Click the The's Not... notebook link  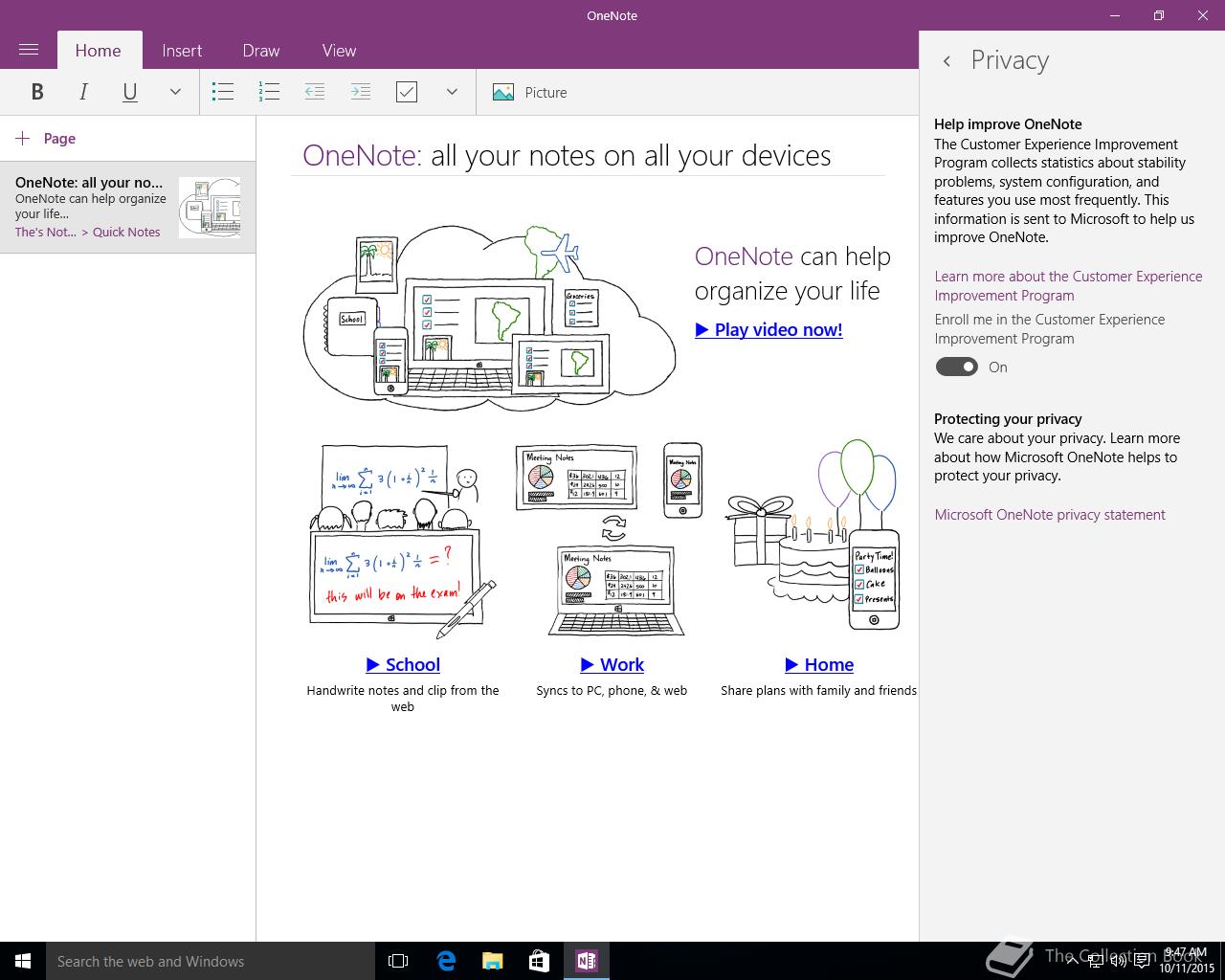tap(45, 233)
